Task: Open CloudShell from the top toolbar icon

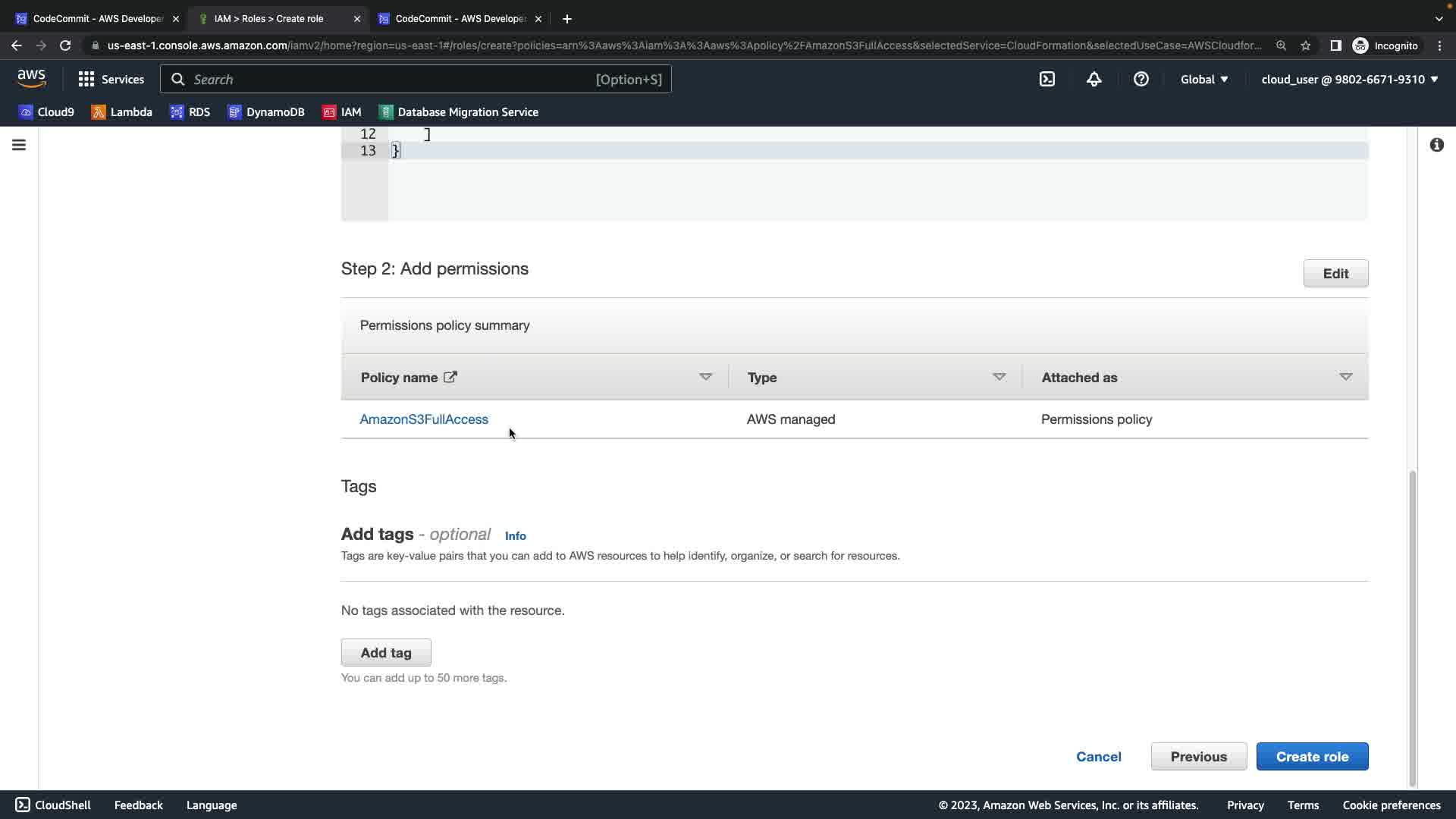Action: point(1046,79)
